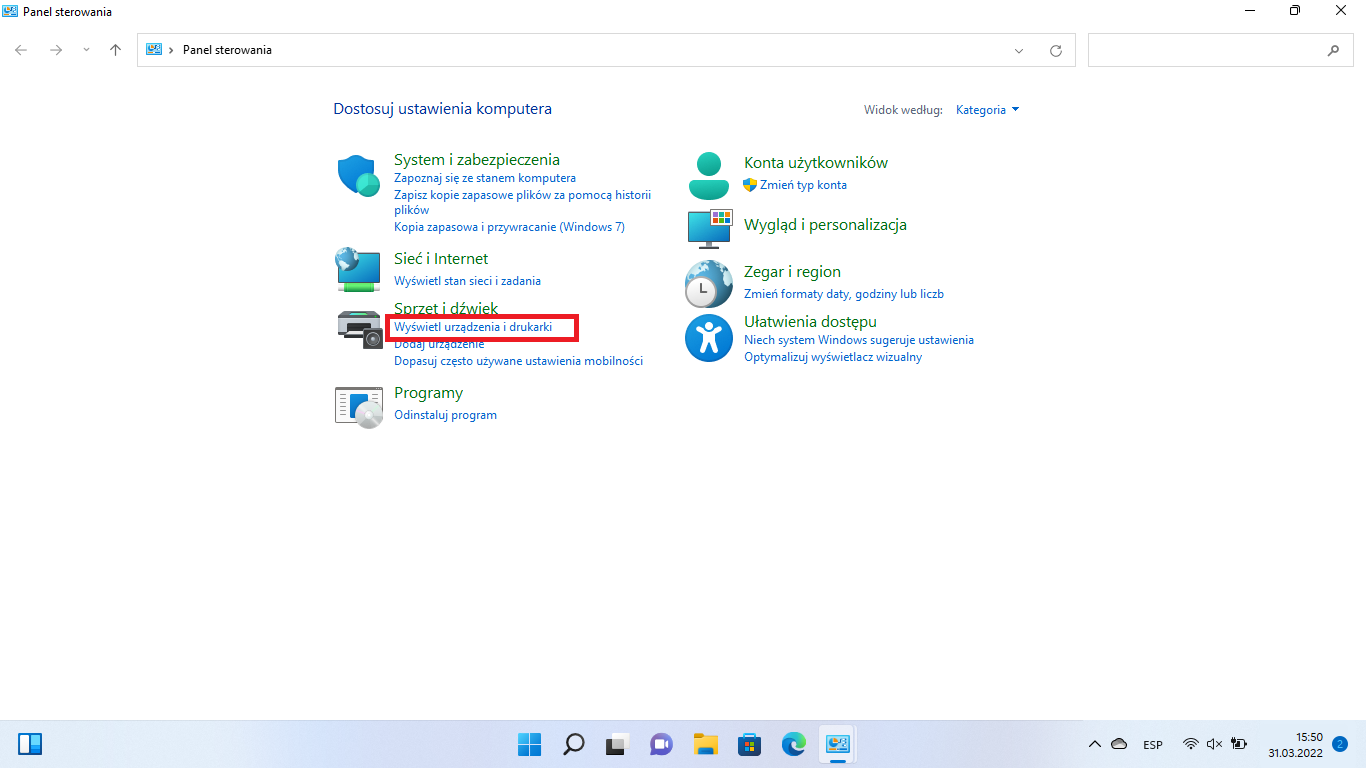This screenshot has width=1366, height=768.
Task: Open Zapisz kopie zapasowe plików link
Action: click(522, 202)
